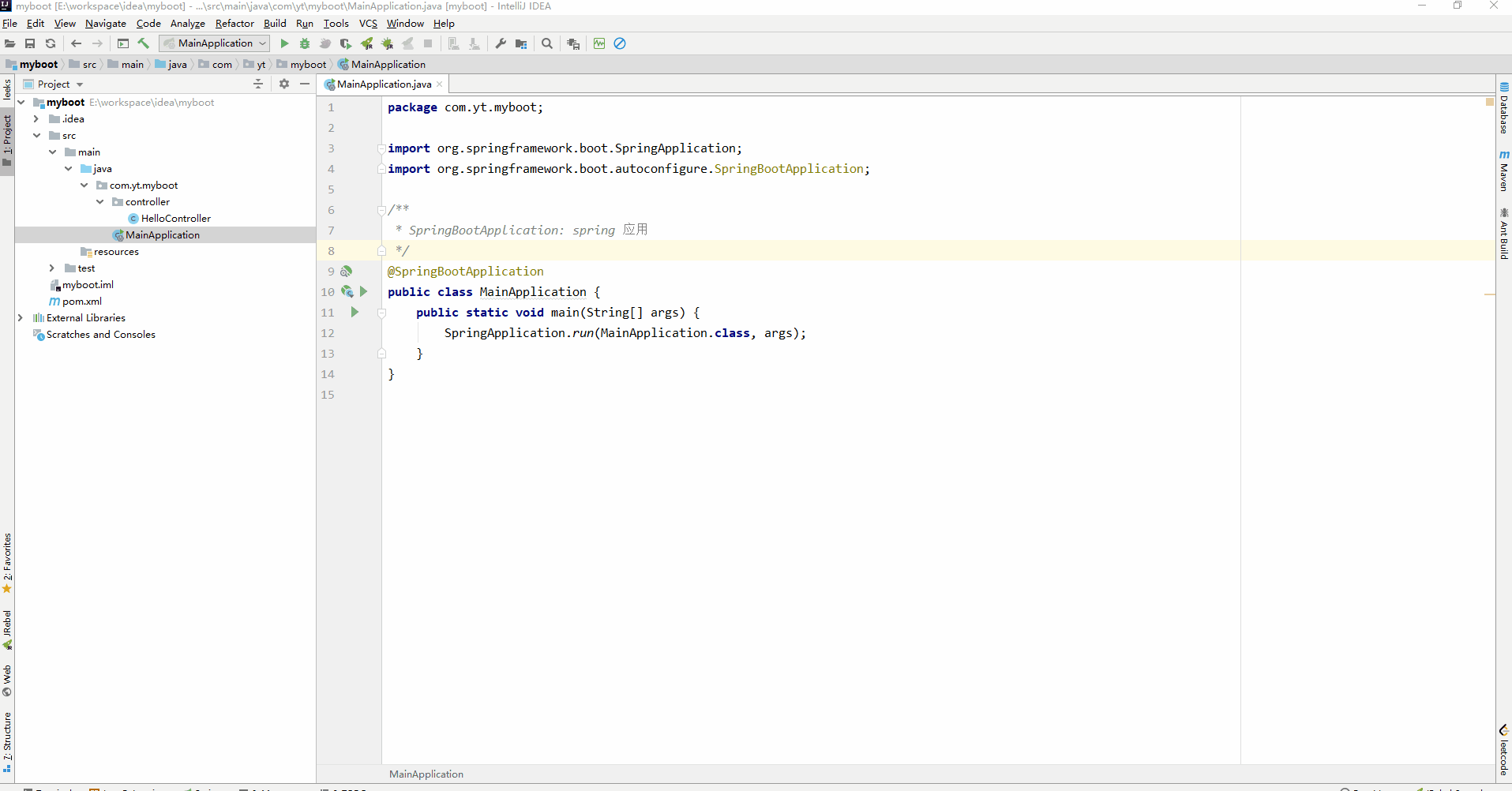Click the Save All floppy disk icon
The height and width of the screenshot is (791, 1512).
[x=30, y=43]
